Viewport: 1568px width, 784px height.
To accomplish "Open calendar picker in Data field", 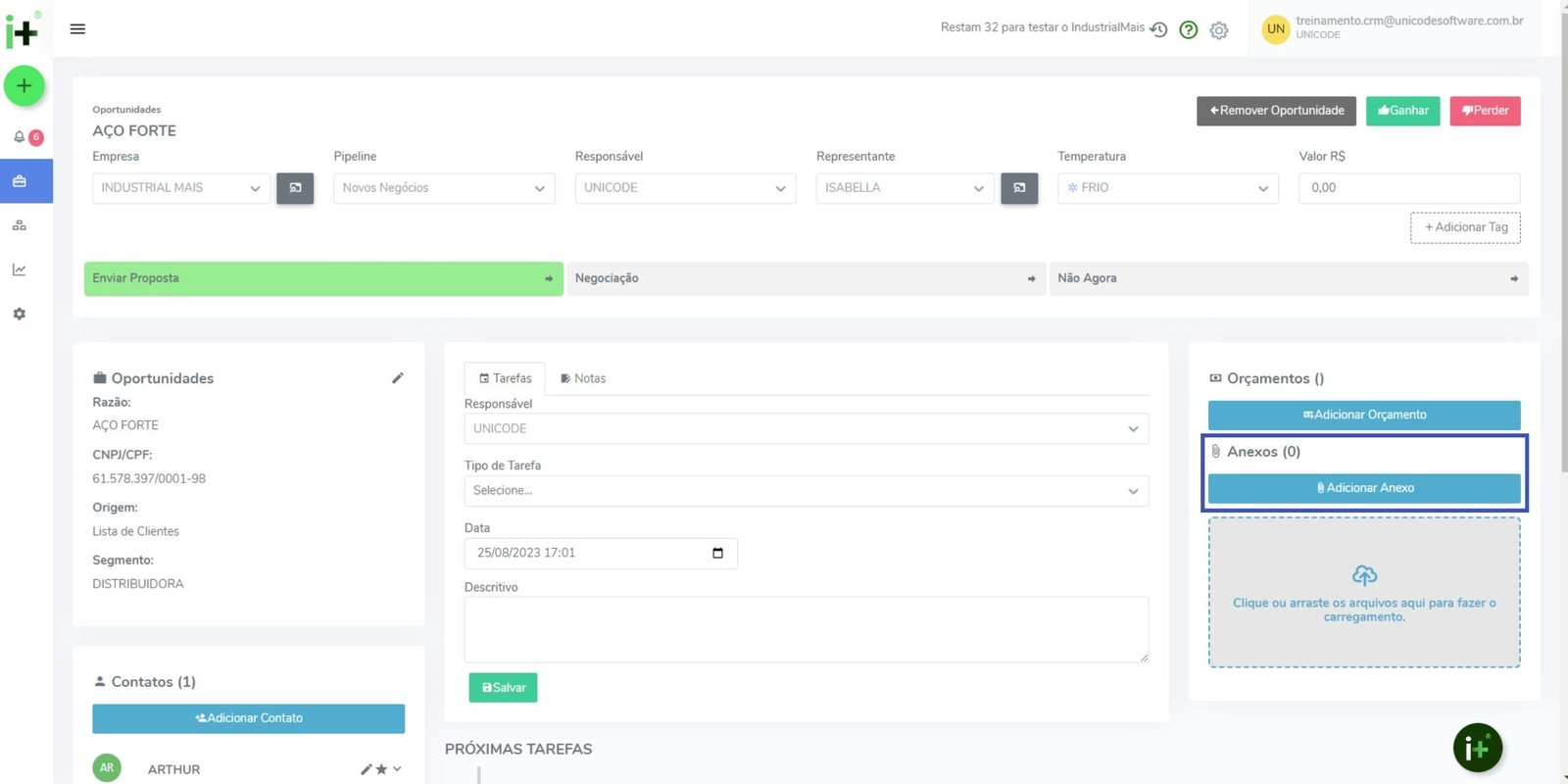I will (x=717, y=554).
